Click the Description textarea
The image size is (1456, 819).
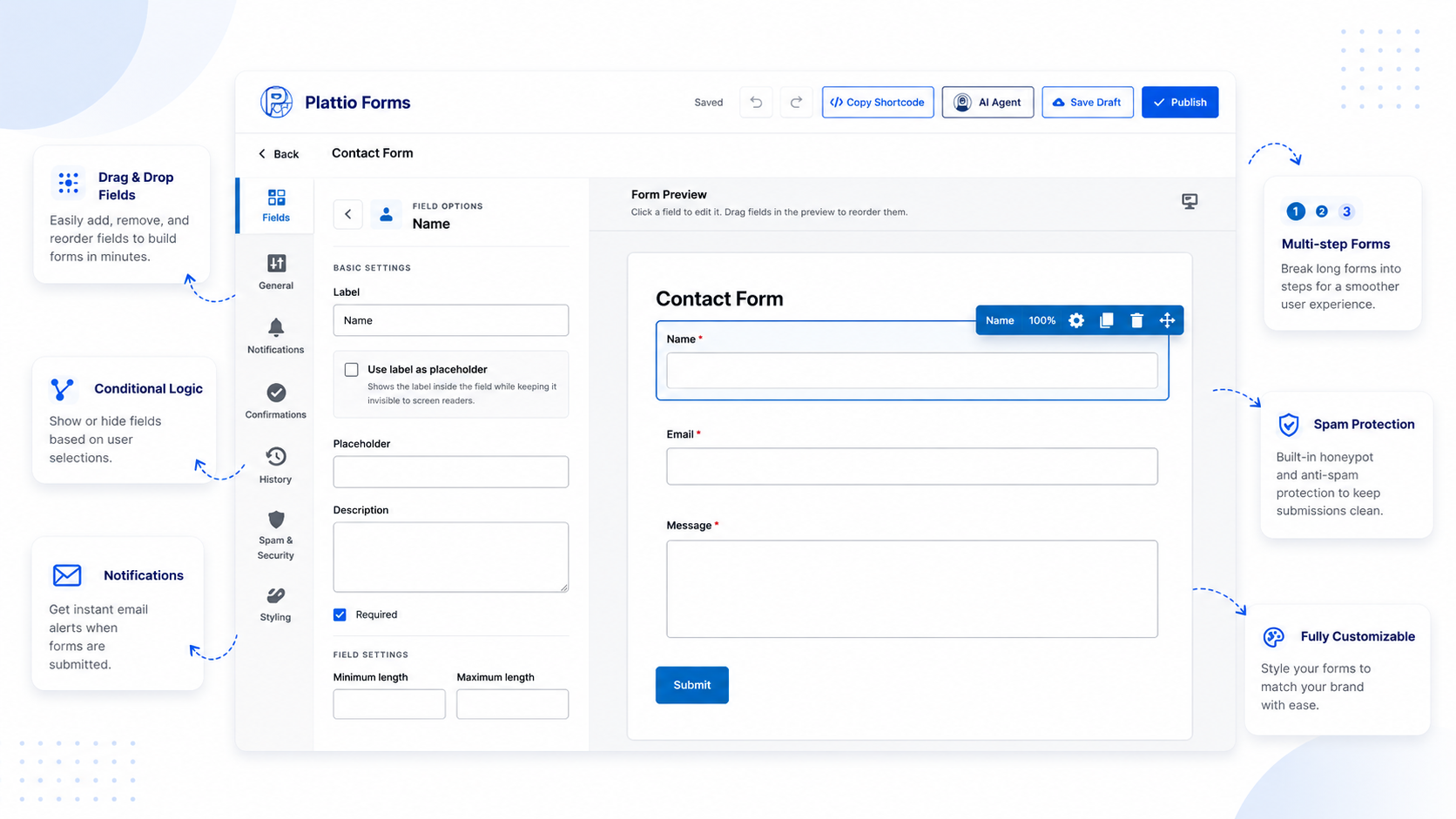pos(451,557)
